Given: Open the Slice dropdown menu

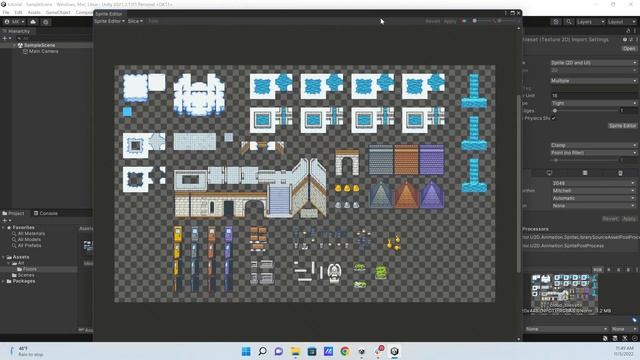Looking at the screenshot, I should pos(135,21).
